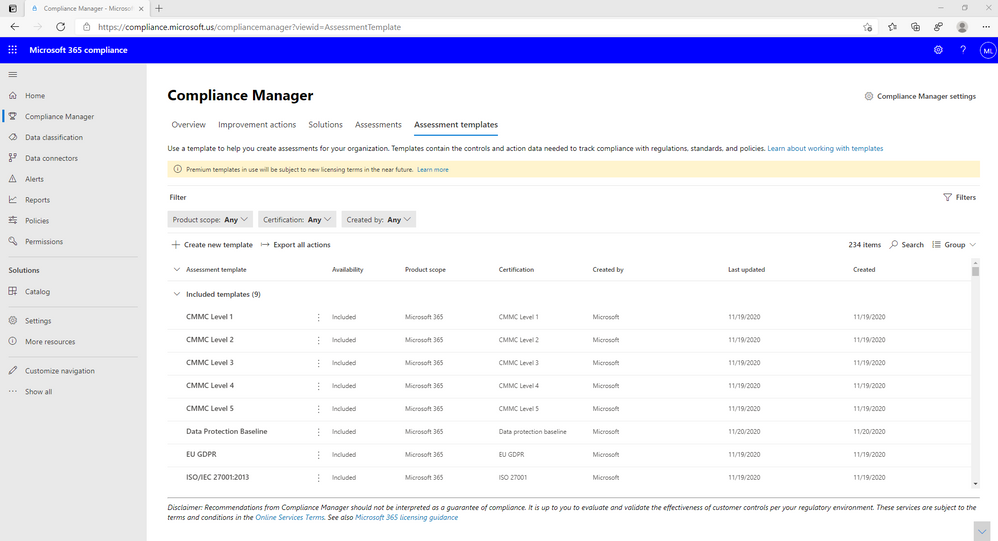This screenshot has width=998, height=541.
Task: Go back in the browser
Action: (x=15, y=27)
